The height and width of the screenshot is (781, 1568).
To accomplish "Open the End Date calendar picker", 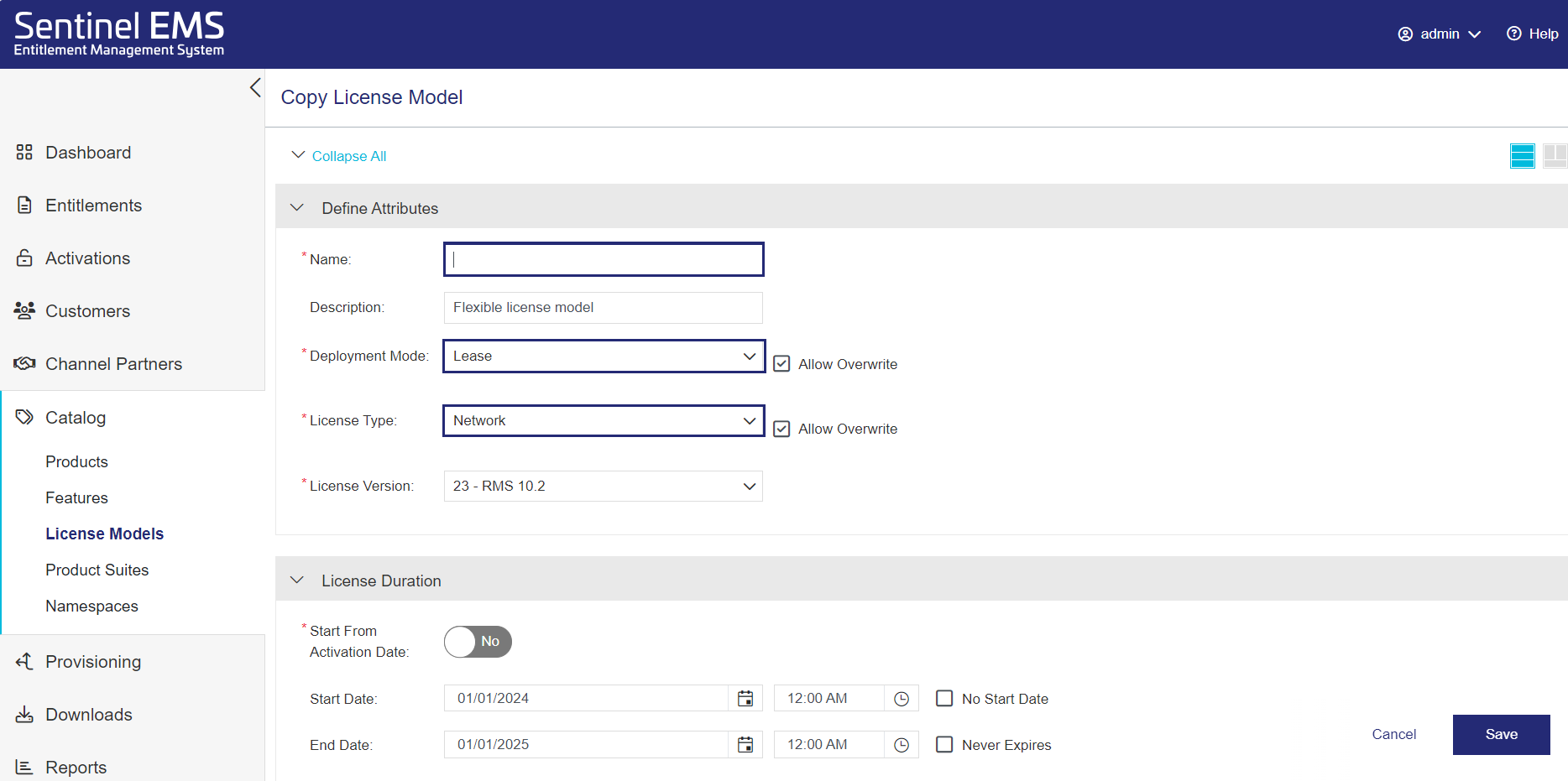I will 745,745.
